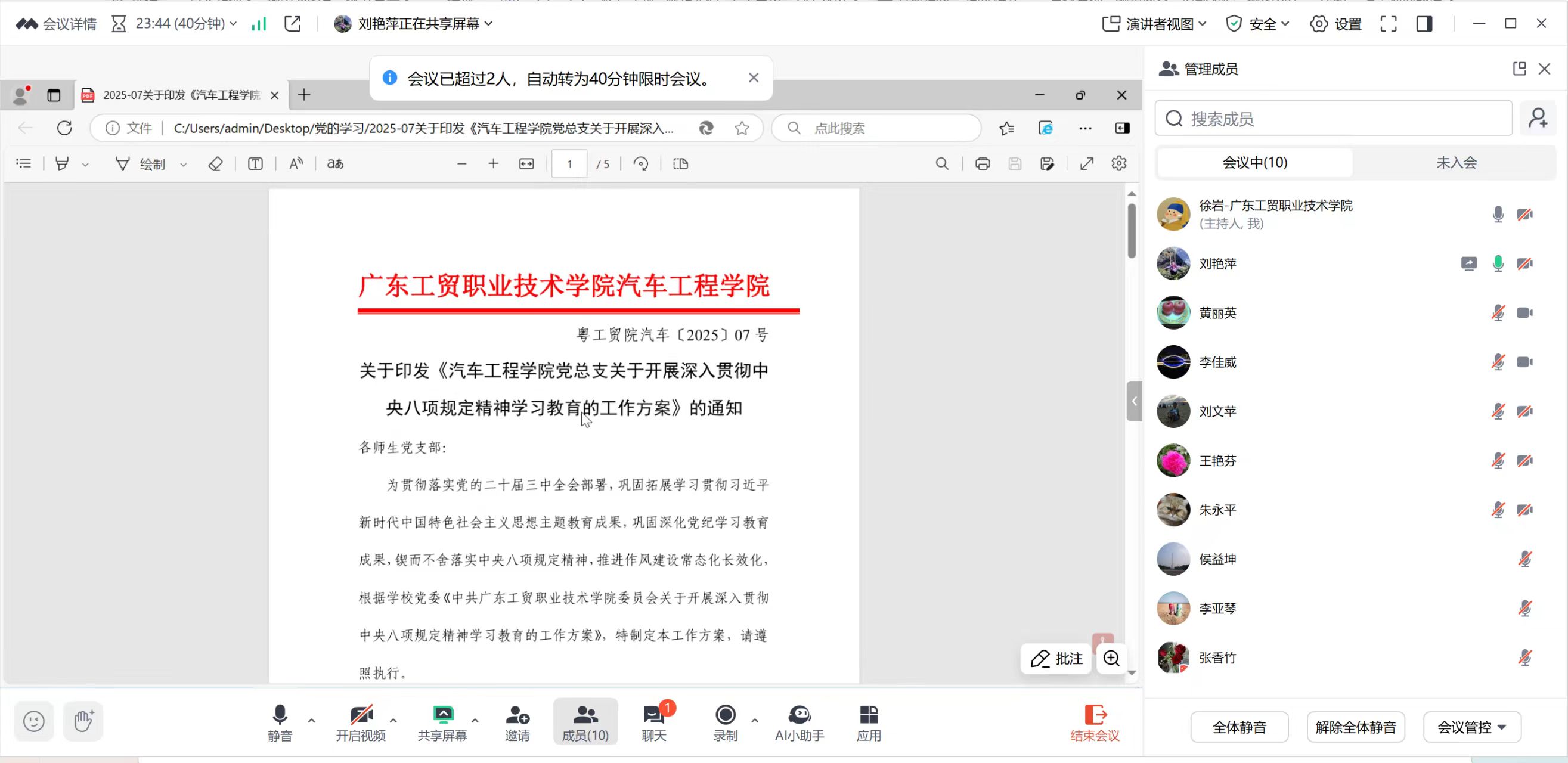
Task: Click the 邀请 invite icon
Action: click(x=517, y=722)
